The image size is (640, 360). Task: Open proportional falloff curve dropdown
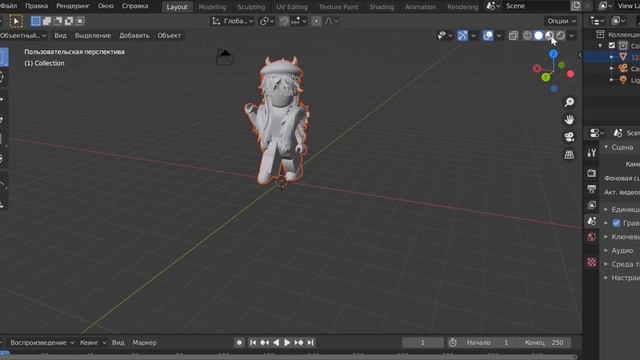click(331, 21)
